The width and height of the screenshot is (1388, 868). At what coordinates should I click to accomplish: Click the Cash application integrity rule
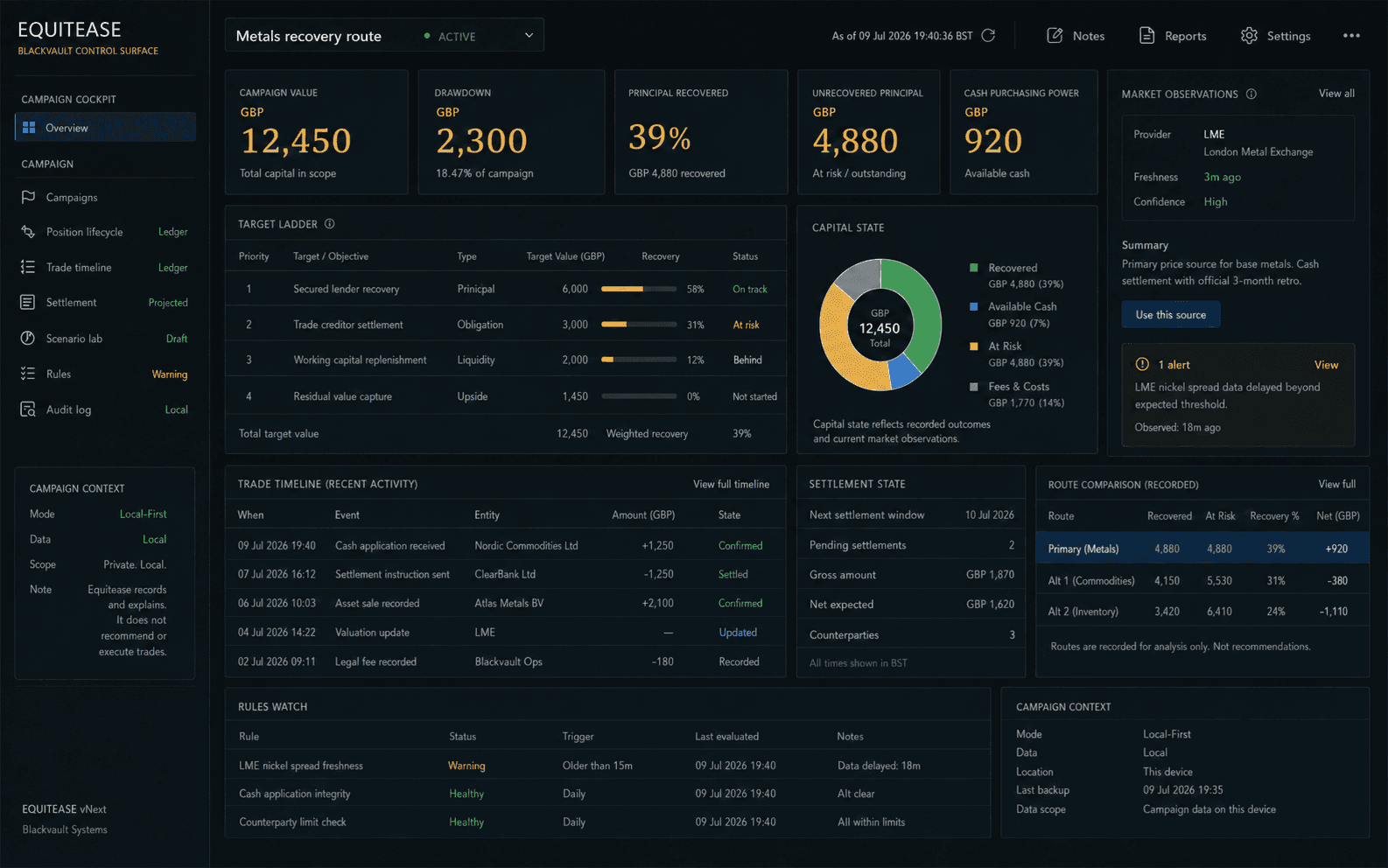click(x=295, y=794)
